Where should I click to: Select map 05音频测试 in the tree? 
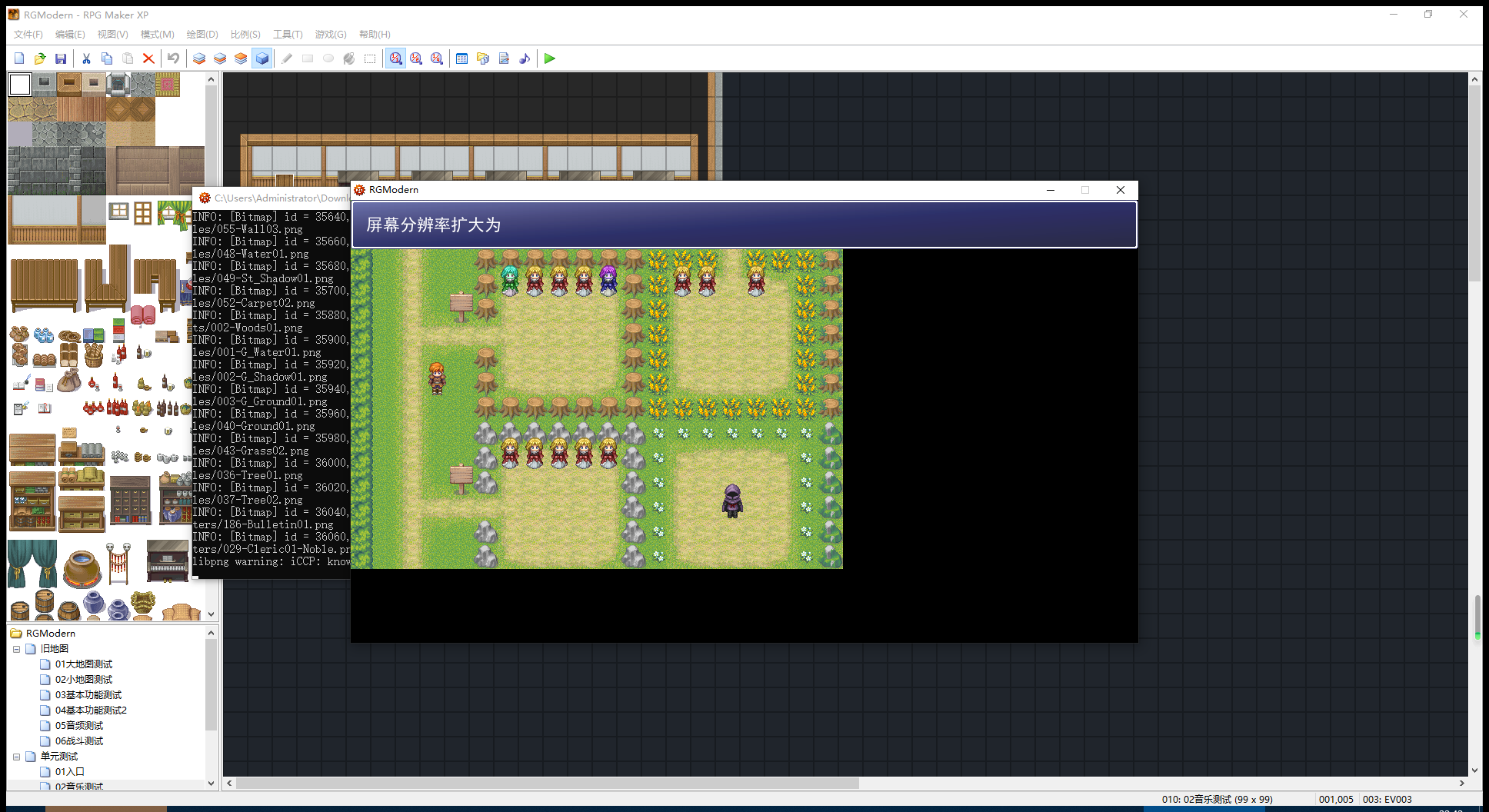point(79,726)
